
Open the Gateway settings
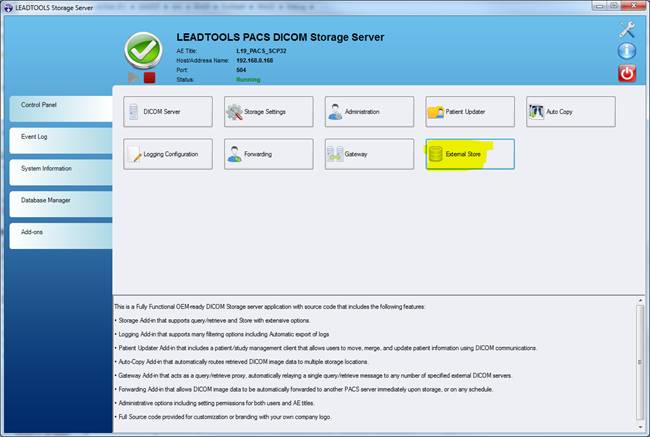tap(369, 154)
